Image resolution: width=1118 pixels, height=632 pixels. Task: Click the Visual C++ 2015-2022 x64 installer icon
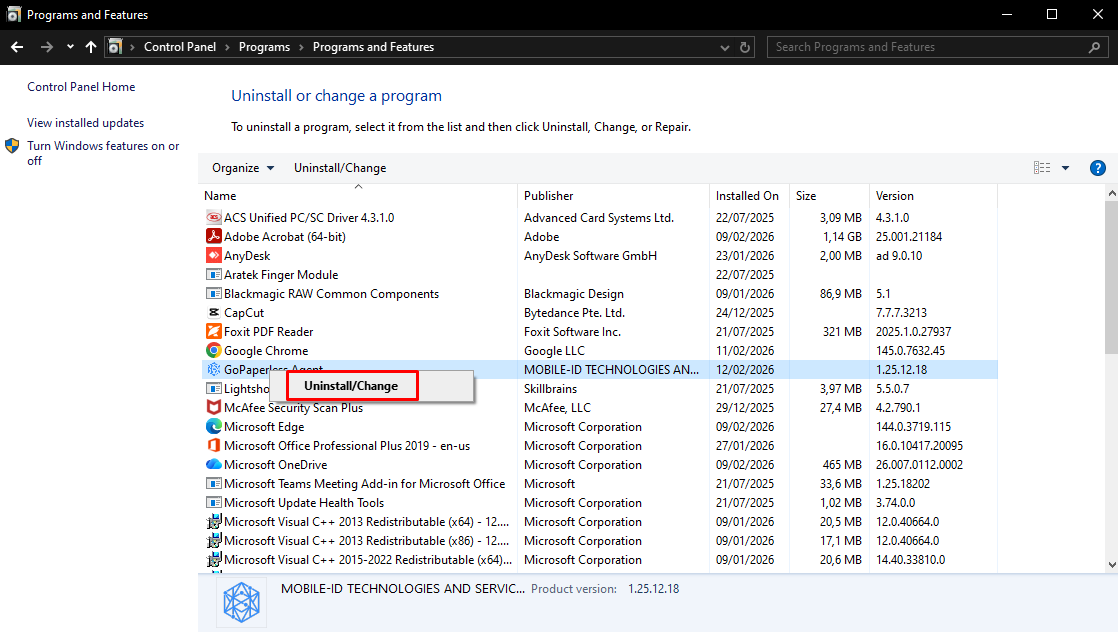213,559
